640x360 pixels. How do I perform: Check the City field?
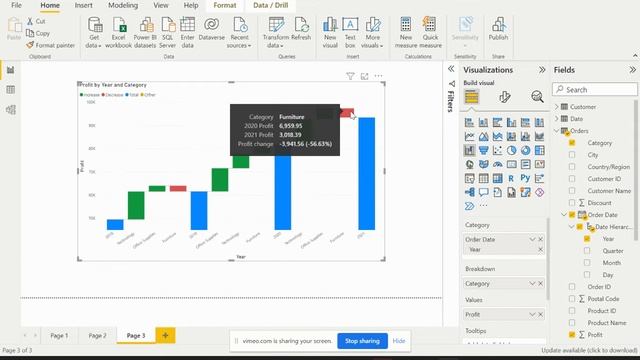pyautogui.click(x=572, y=155)
